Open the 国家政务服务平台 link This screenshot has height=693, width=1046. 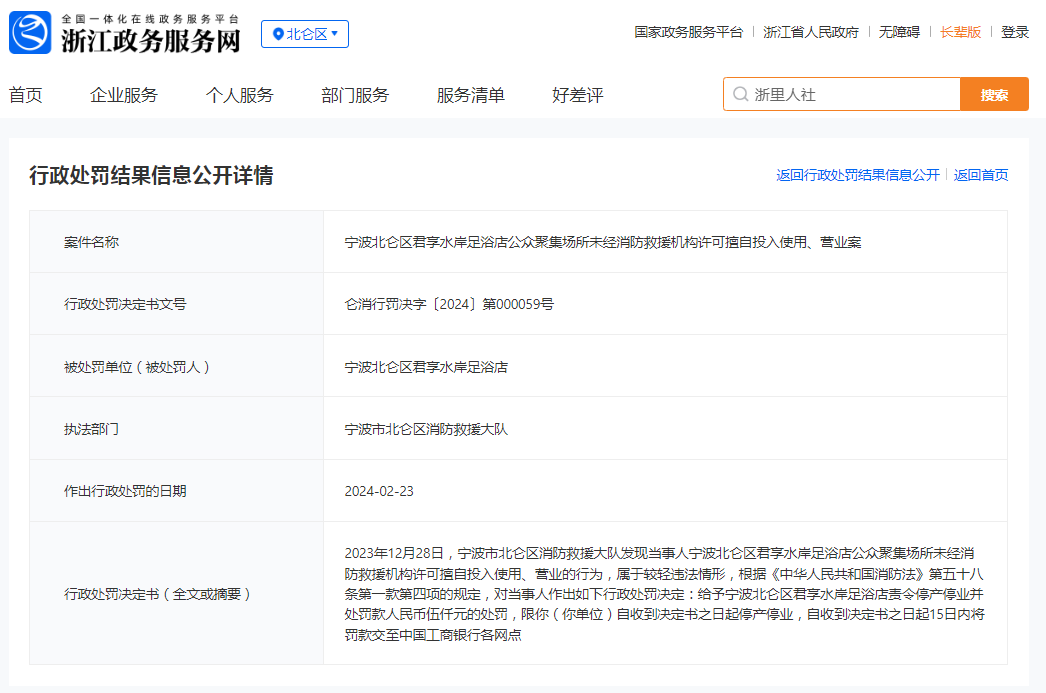coord(688,32)
